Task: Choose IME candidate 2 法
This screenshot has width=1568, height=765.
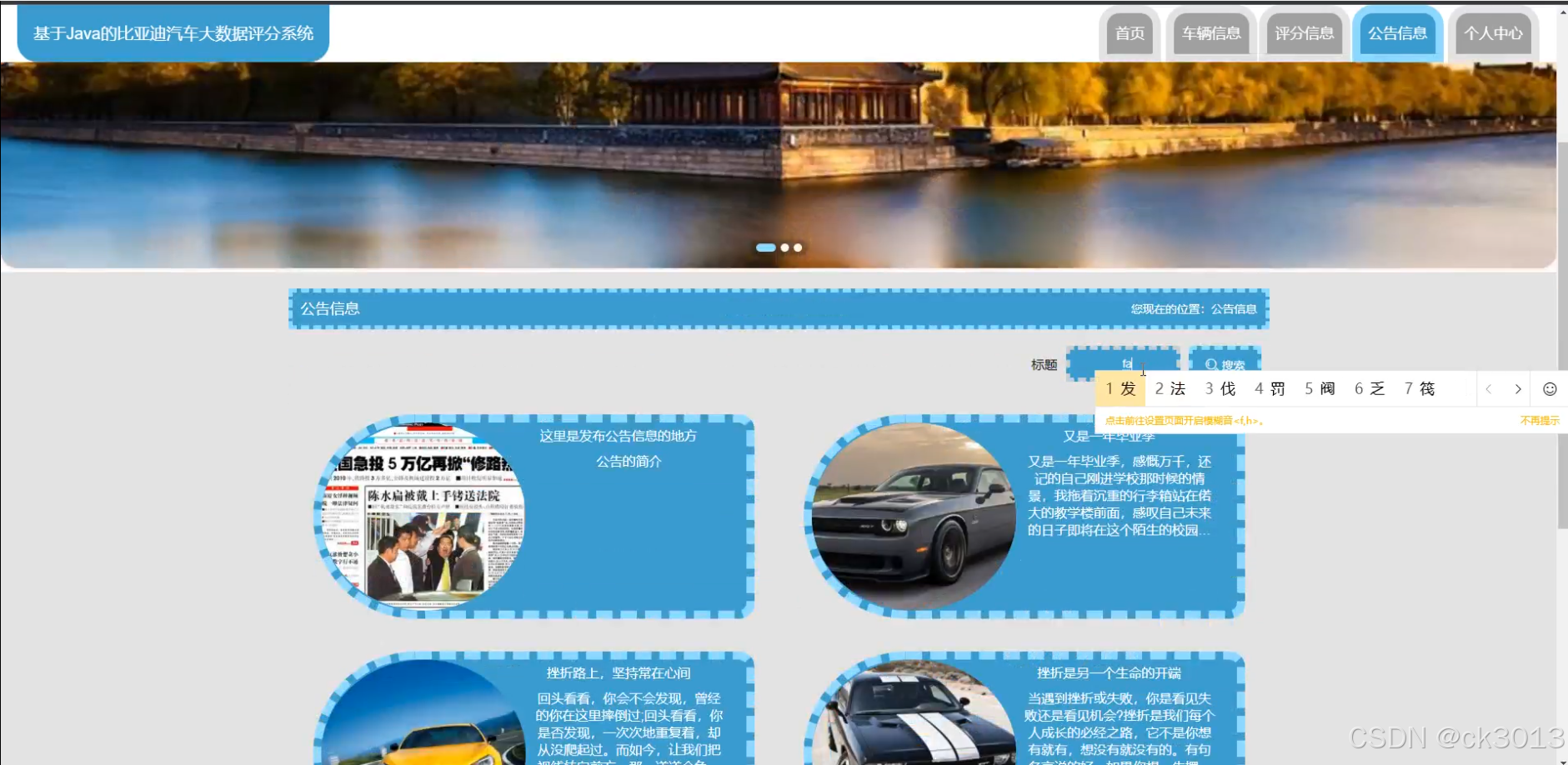Action: pyautogui.click(x=1170, y=389)
